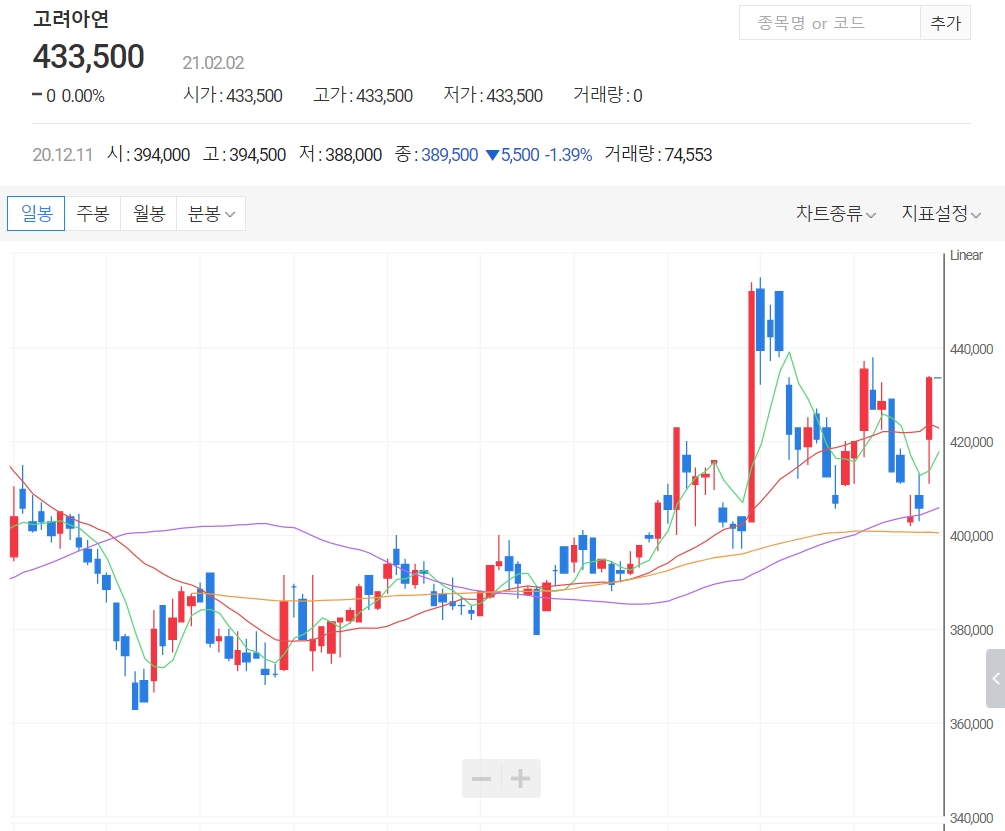Open the 분봉 minute chart dropdown
1005x831 pixels.
[211, 213]
